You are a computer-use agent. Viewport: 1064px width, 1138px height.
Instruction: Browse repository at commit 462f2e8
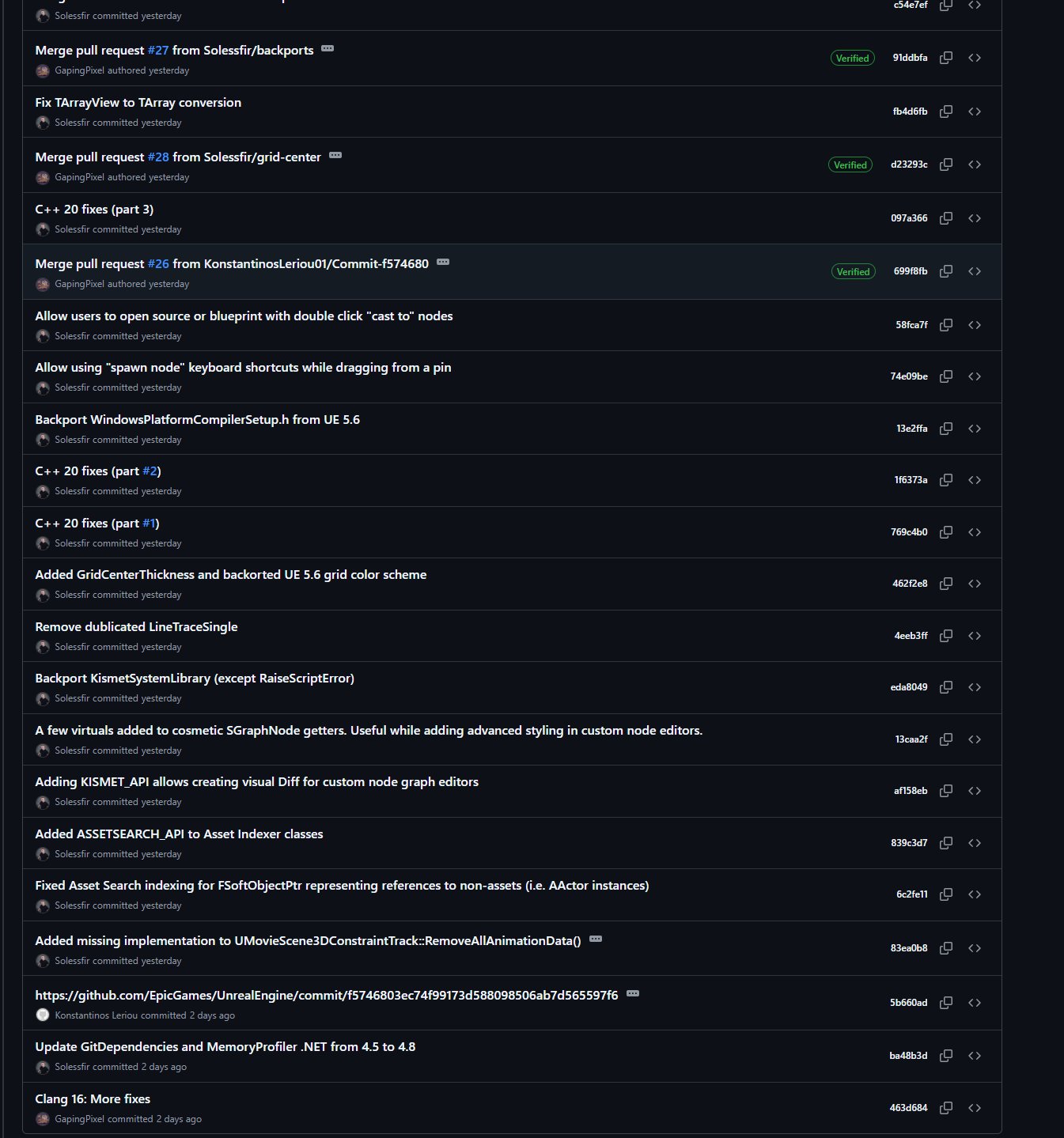point(975,584)
